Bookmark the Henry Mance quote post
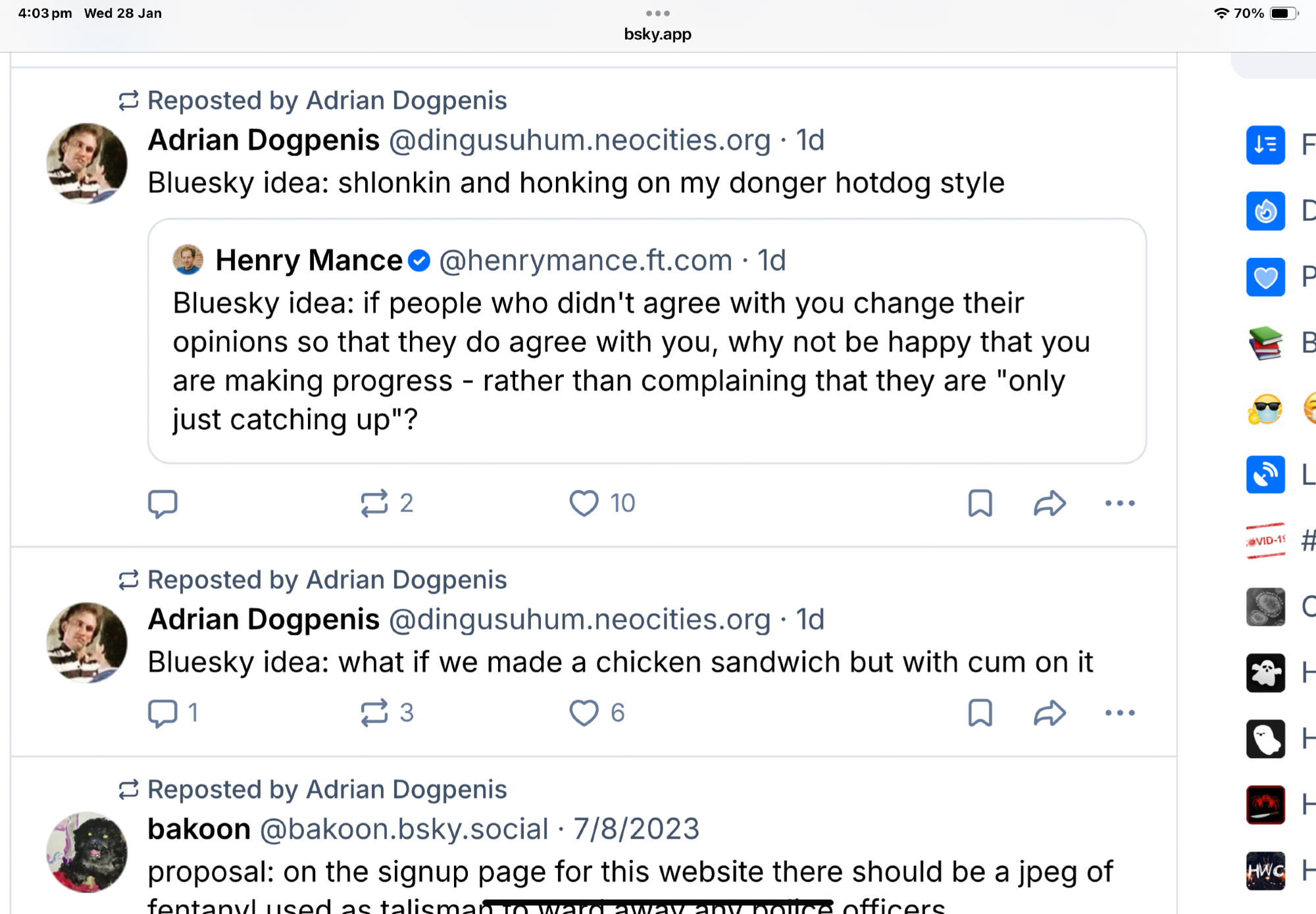 (x=980, y=503)
